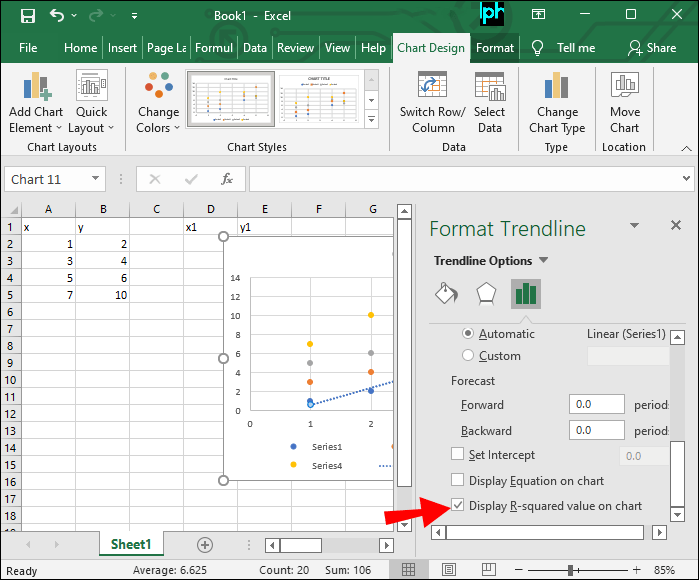699x580 pixels.
Task: Click the Forward forecast periods field
Action: 596,405
